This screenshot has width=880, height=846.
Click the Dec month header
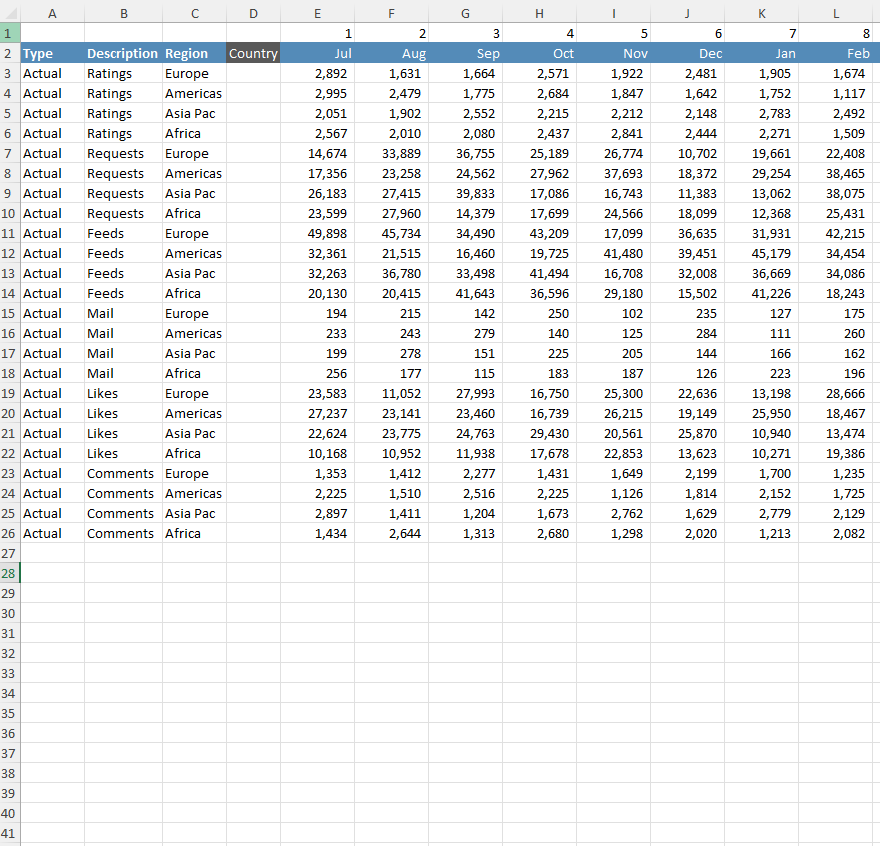coord(688,53)
